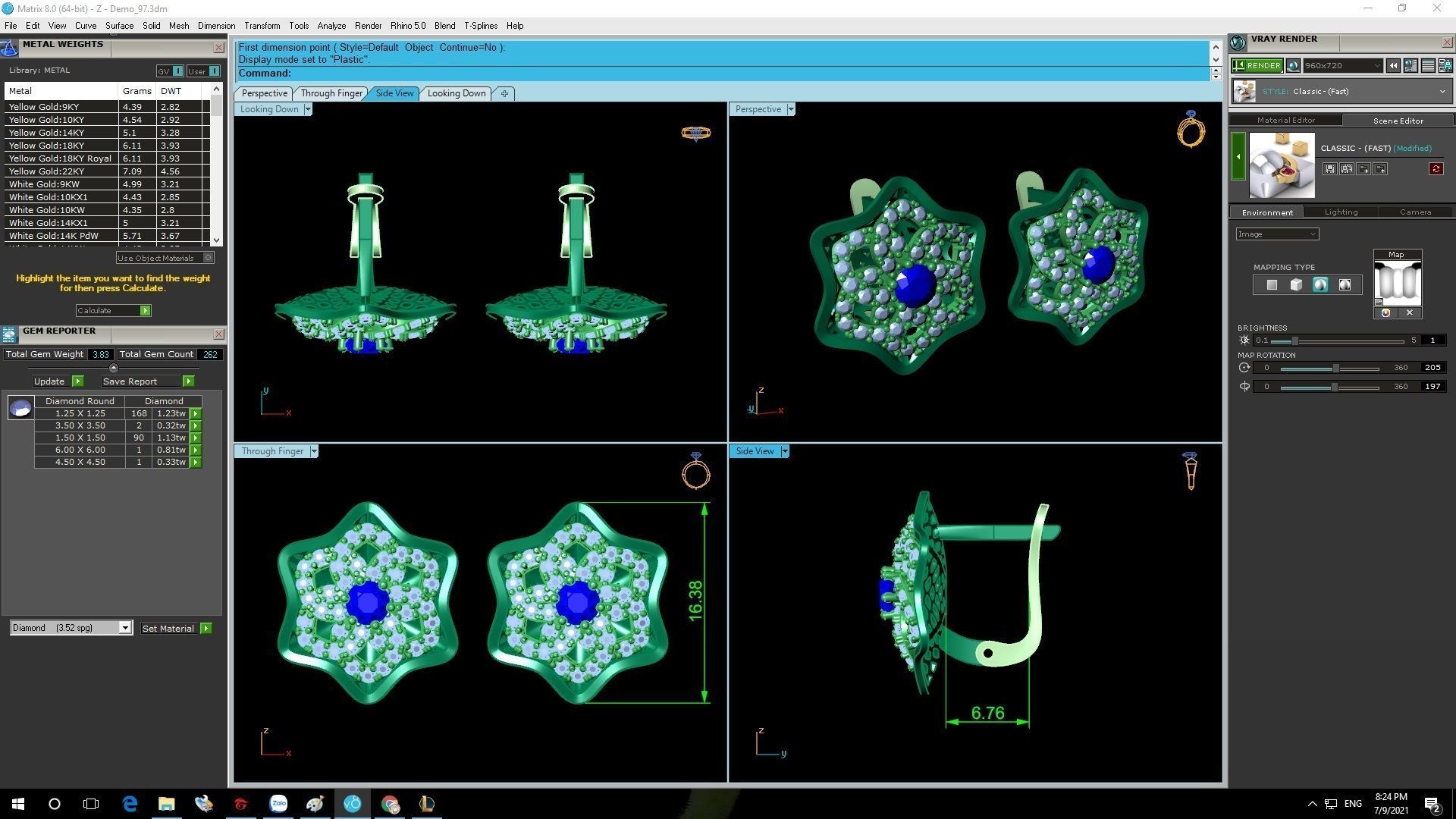Image resolution: width=1456 pixels, height=819 pixels.
Task: Select the spherical mapping type icon
Action: pyautogui.click(x=1320, y=285)
